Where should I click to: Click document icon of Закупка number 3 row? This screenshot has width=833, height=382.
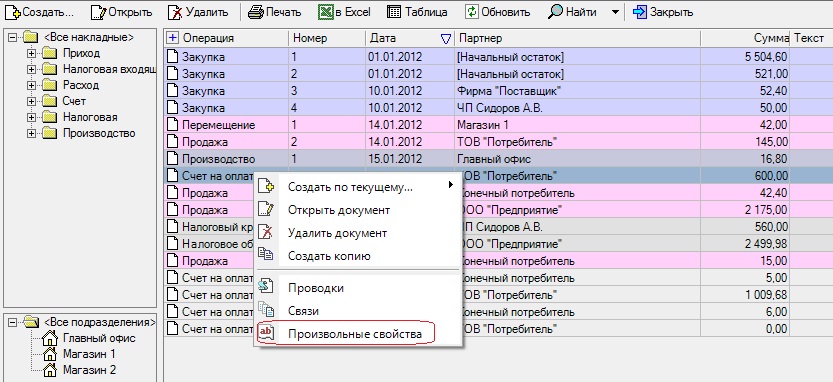point(172,91)
